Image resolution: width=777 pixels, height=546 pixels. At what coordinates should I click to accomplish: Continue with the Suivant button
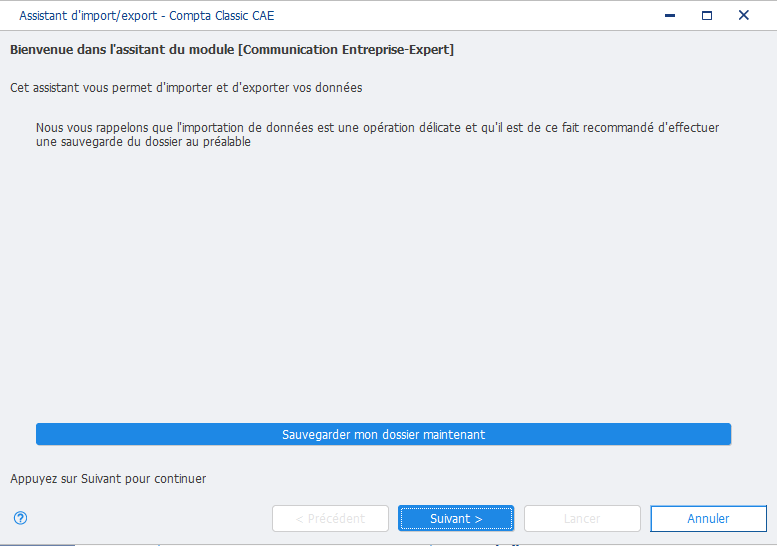pyautogui.click(x=456, y=518)
